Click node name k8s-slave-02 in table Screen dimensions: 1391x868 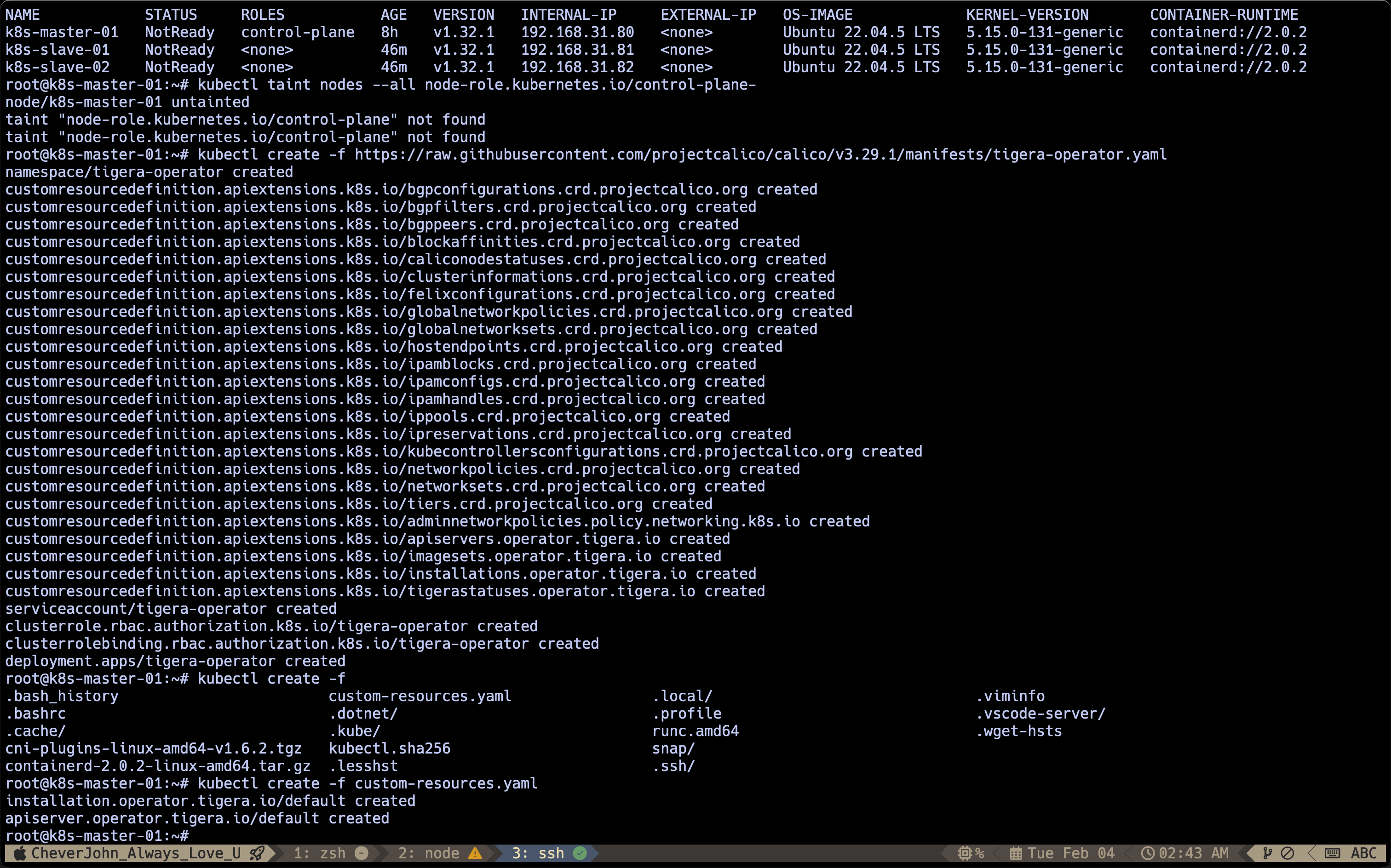click(57, 67)
